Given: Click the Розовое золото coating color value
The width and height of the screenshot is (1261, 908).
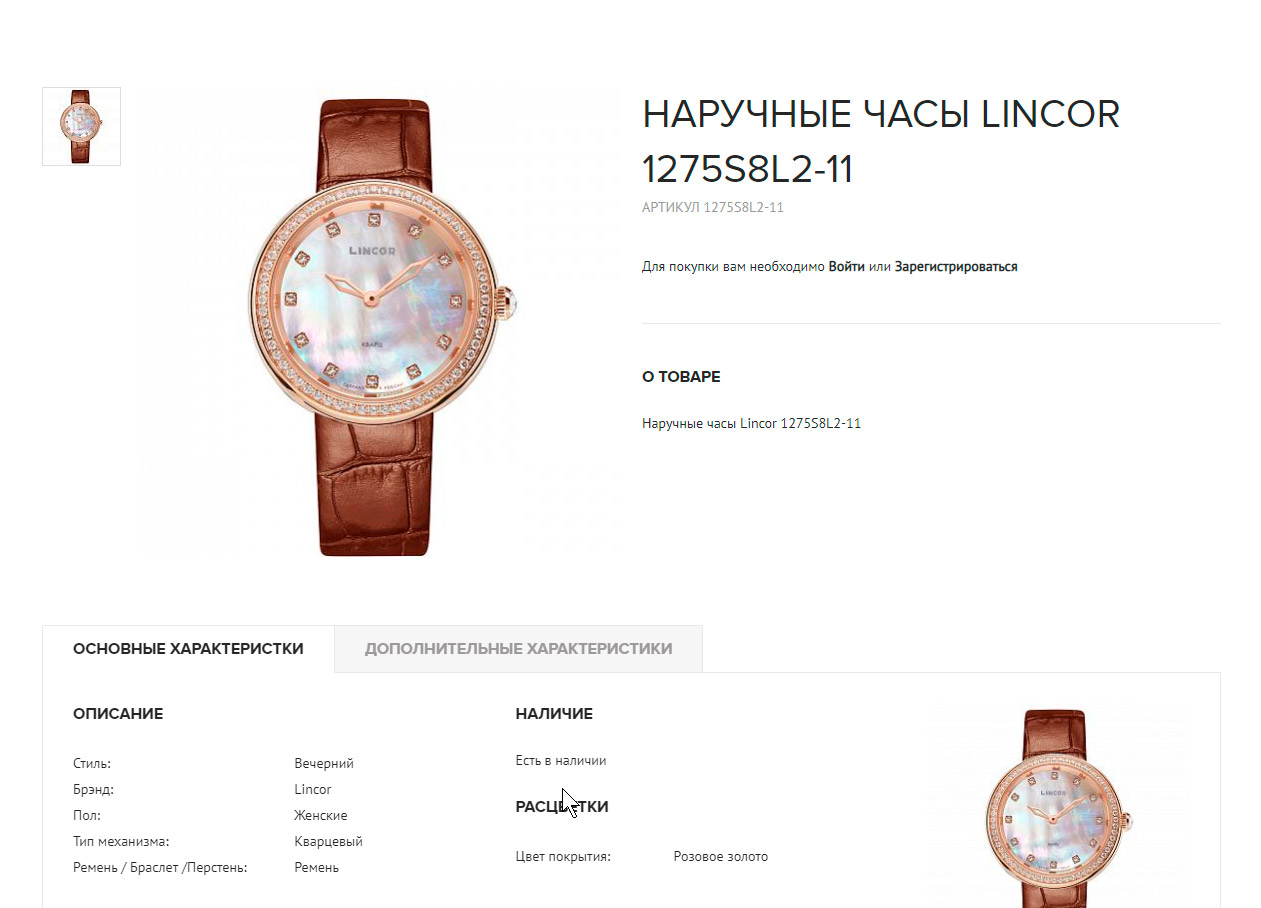Looking at the screenshot, I should (x=721, y=856).
